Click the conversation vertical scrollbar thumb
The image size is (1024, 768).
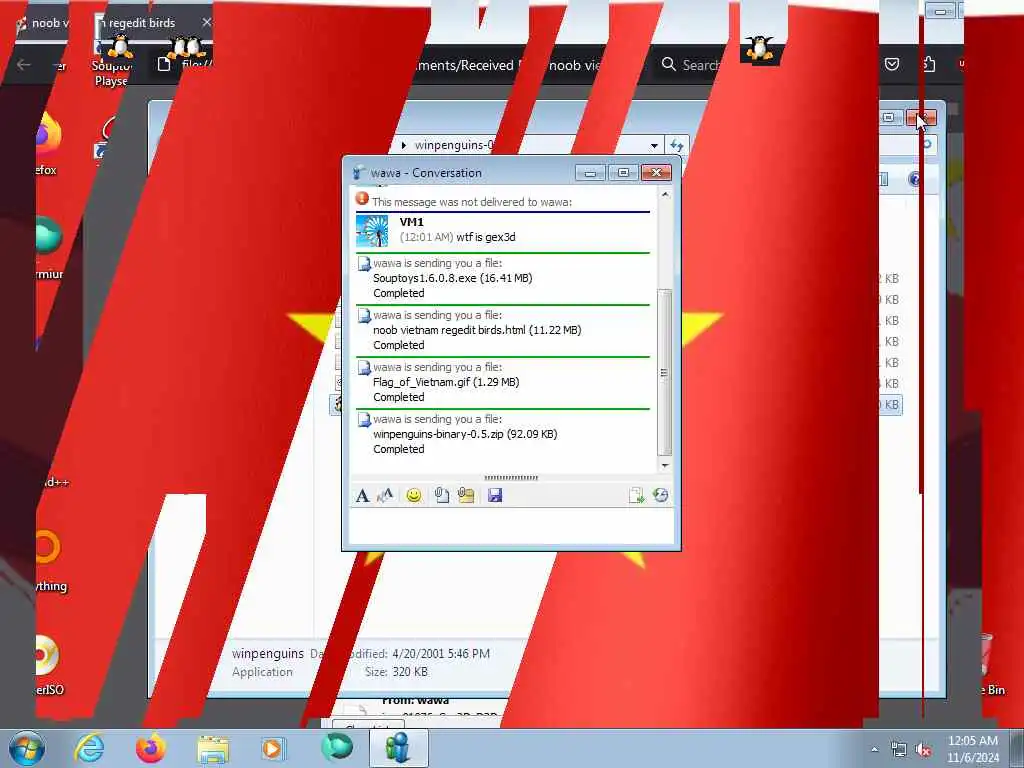tap(665, 372)
